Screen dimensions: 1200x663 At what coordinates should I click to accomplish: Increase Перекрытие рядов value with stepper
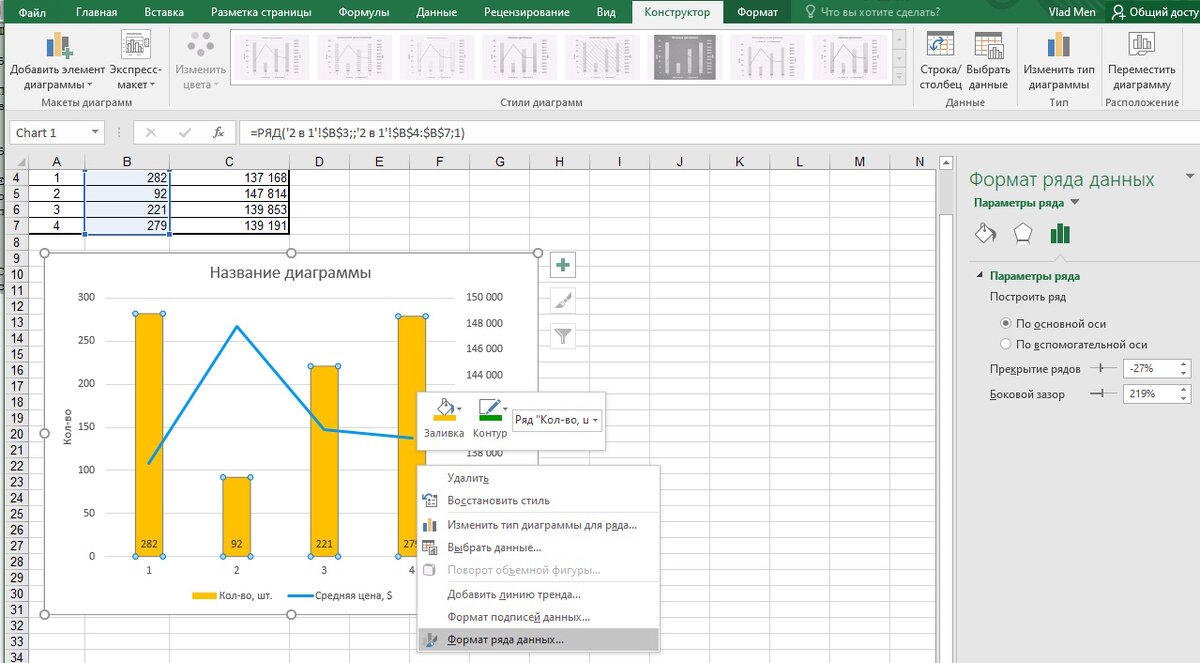coord(1185,364)
